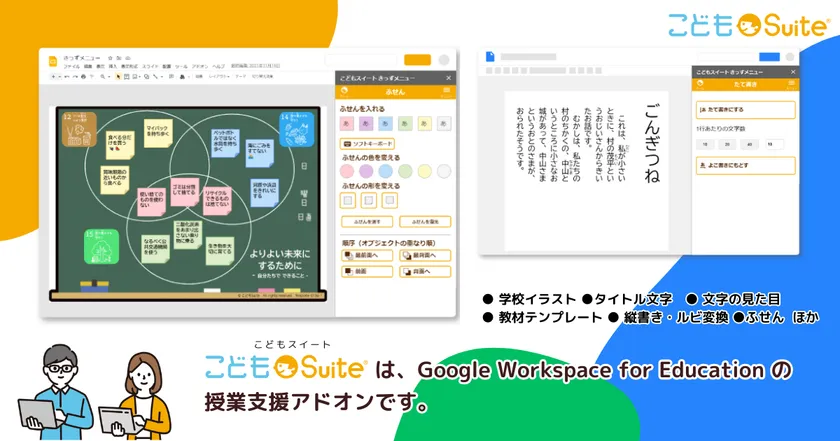
Task: Insert a yellow あ sticky note
Action: click(x=424, y=124)
